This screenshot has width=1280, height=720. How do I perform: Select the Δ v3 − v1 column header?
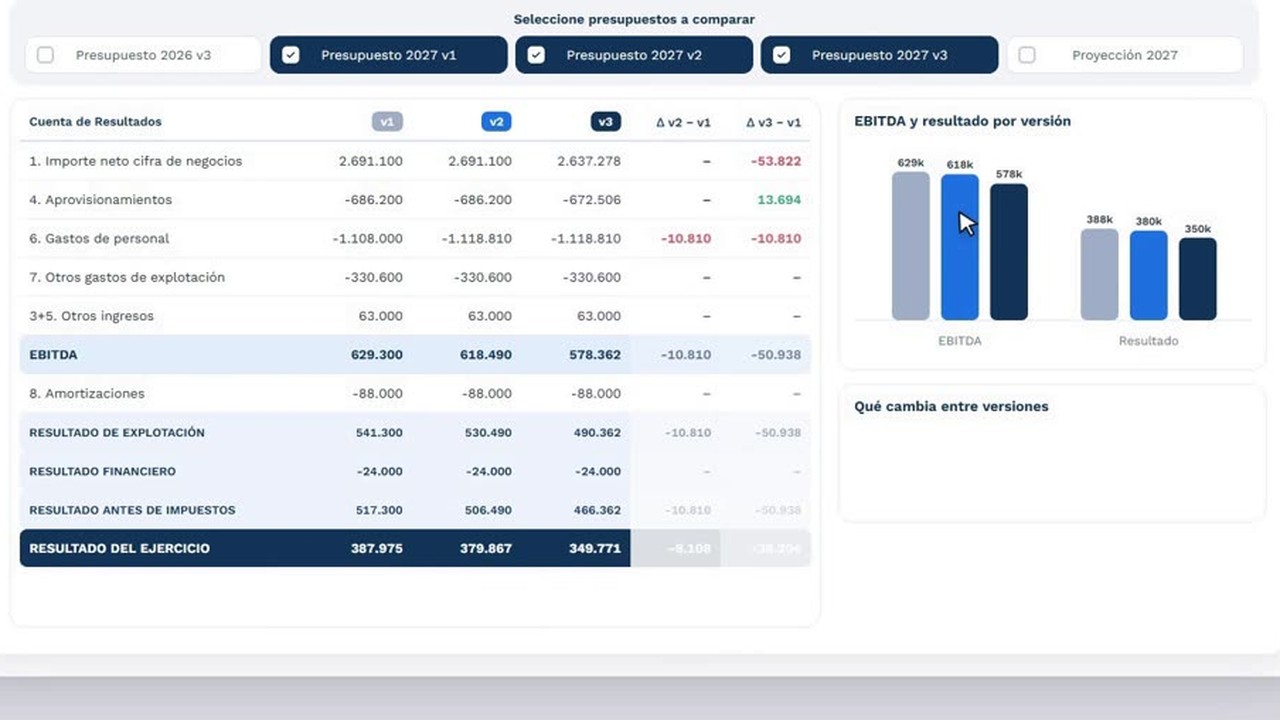[774, 122]
